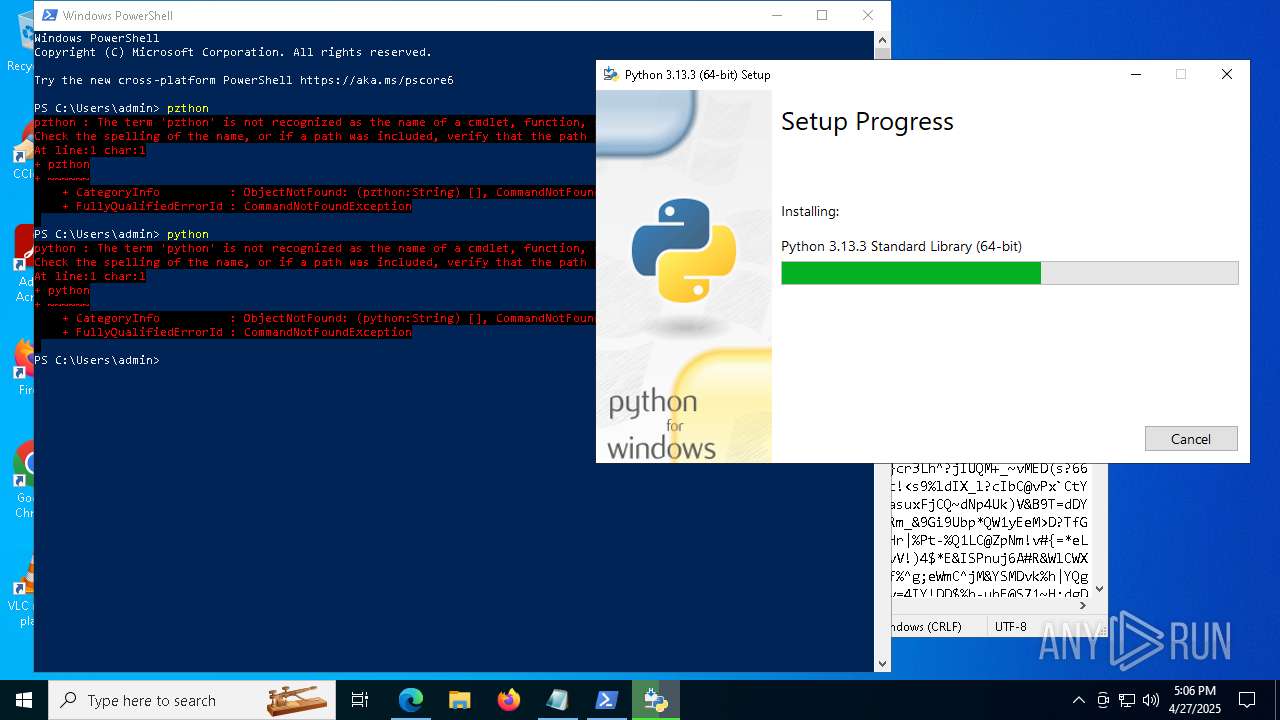Minimize the Windows PowerShell window
The image size is (1280, 720).
776,15
